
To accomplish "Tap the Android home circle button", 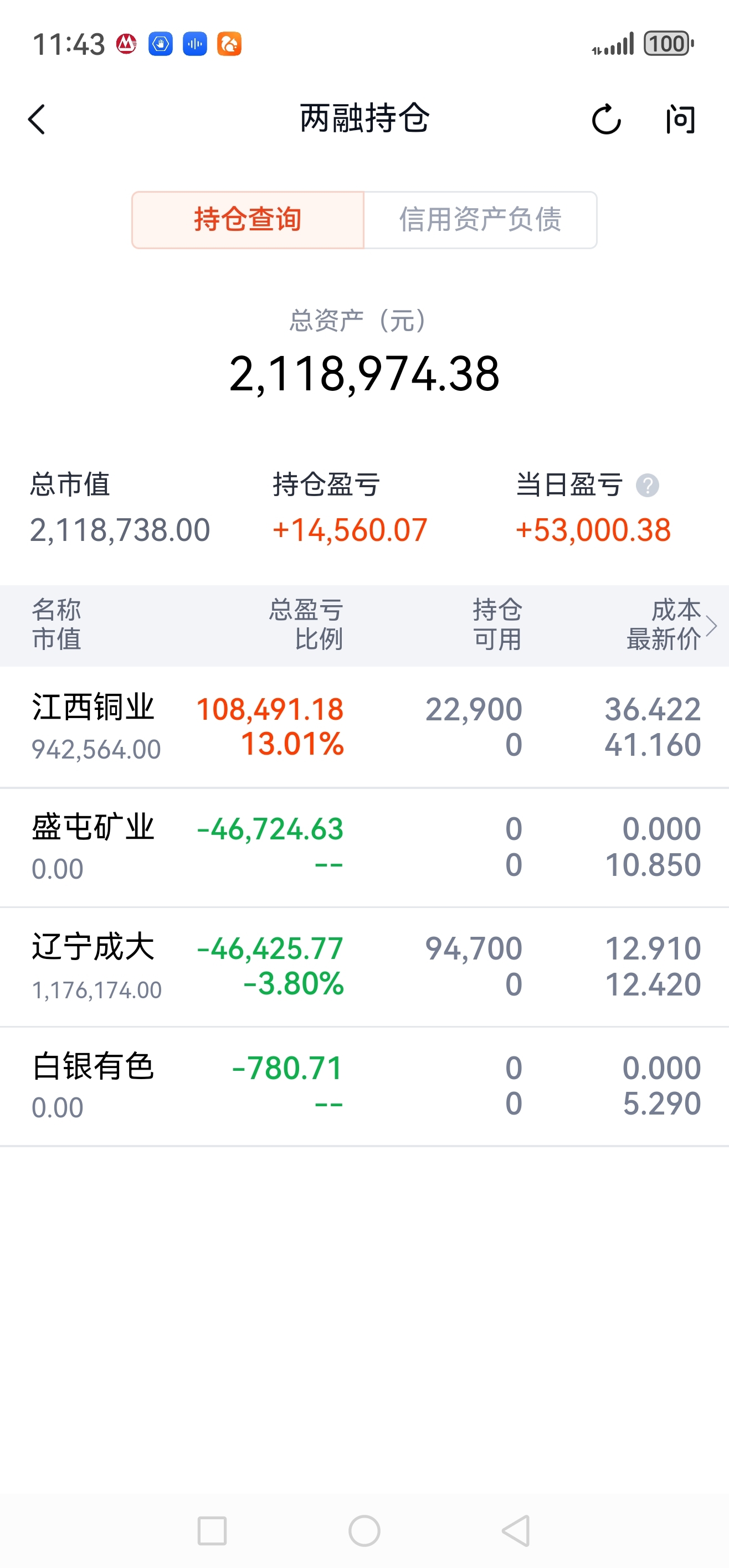I will click(364, 1530).
